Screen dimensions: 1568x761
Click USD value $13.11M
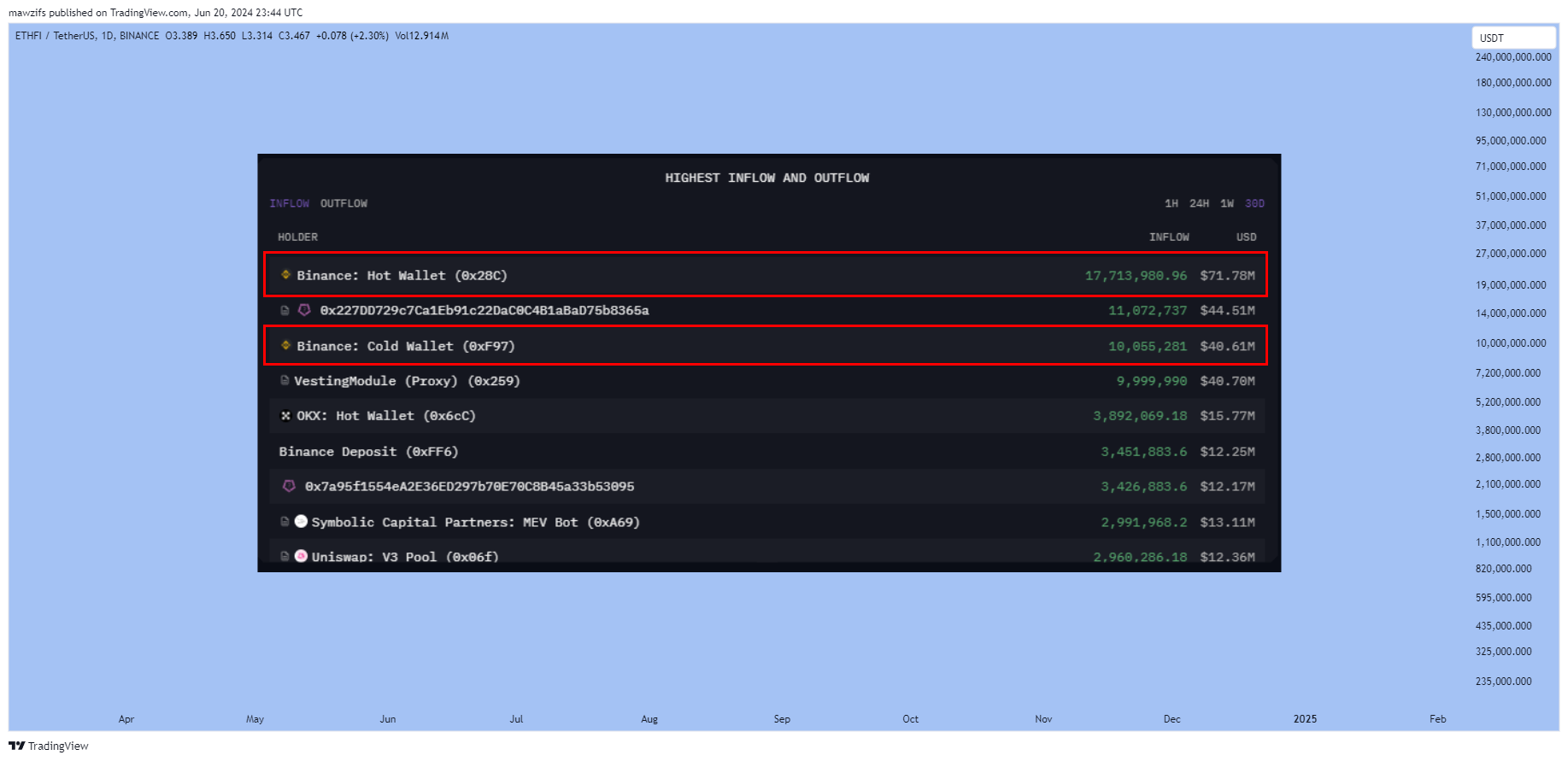click(x=1227, y=522)
